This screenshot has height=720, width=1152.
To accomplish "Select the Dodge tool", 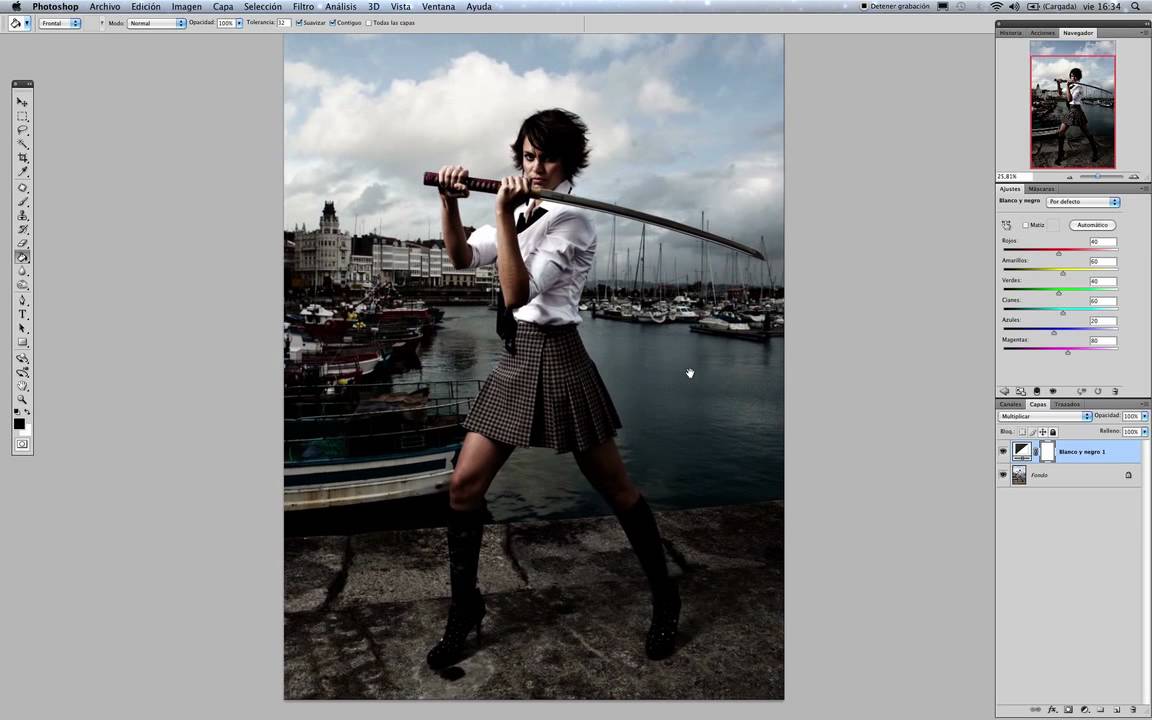I will pyautogui.click(x=22, y=285).
